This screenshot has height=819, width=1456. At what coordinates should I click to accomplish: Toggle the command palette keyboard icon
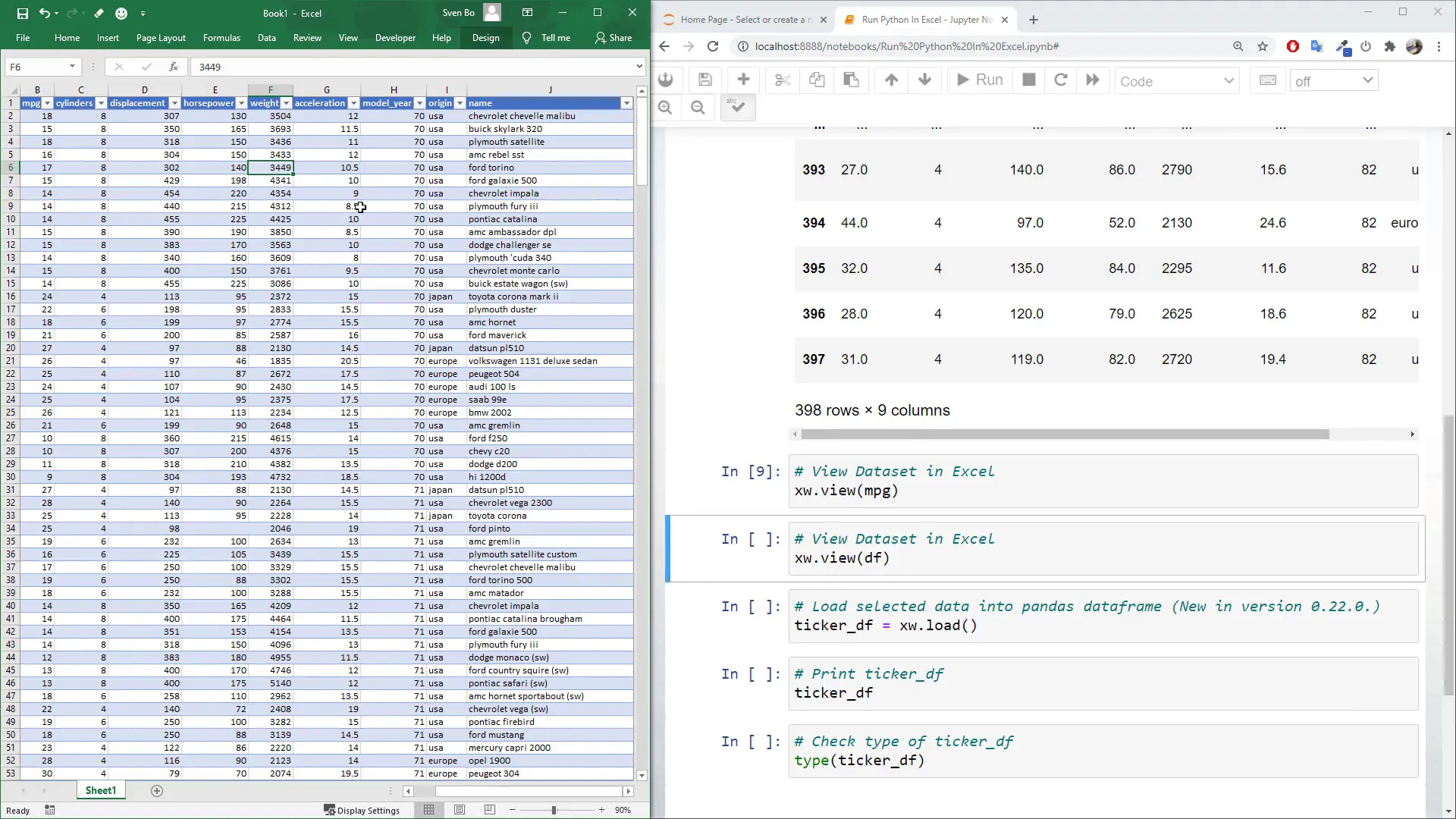click(1267, 80)
